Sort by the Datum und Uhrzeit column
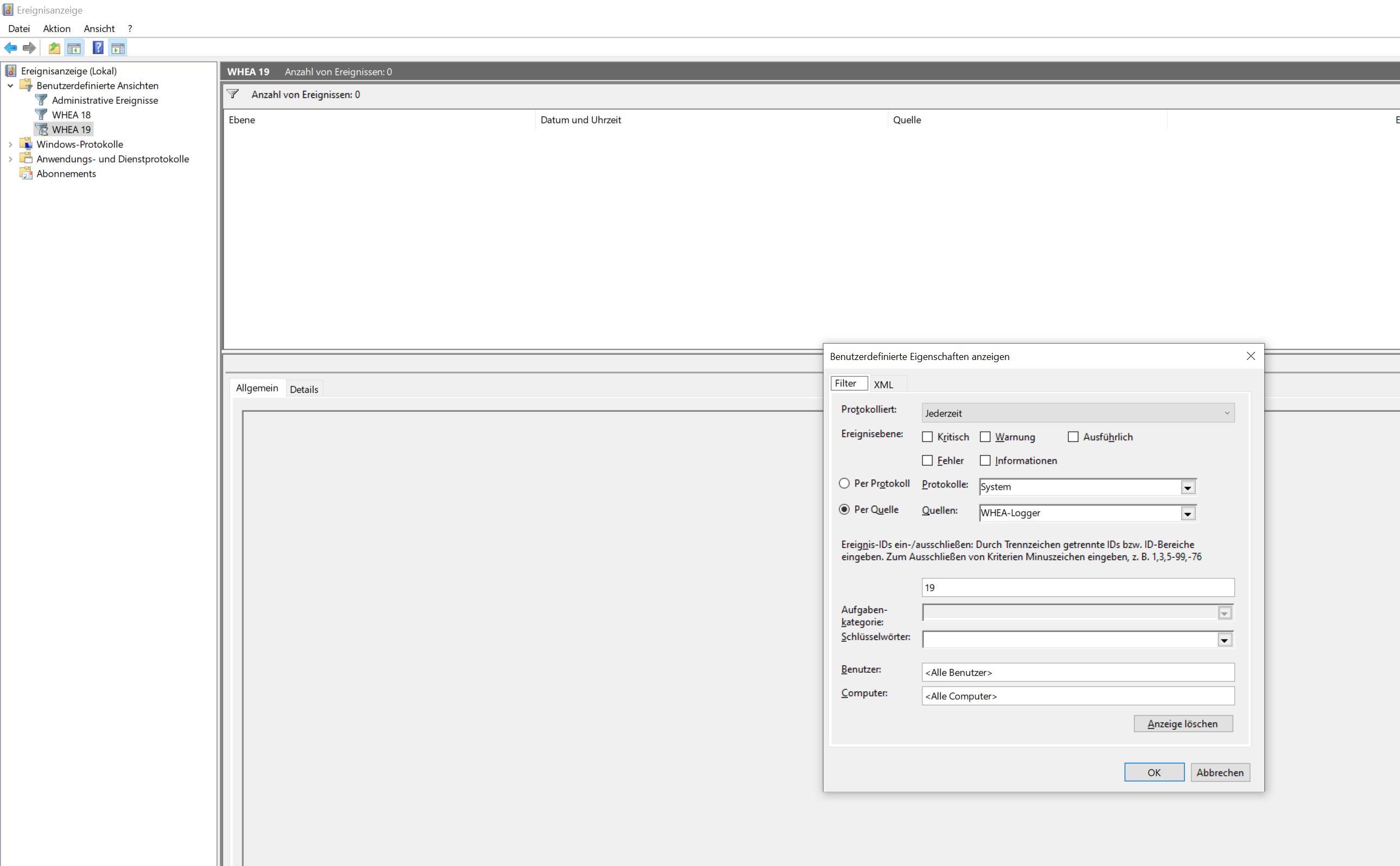 pyautogui.click(x=712, y=119)
